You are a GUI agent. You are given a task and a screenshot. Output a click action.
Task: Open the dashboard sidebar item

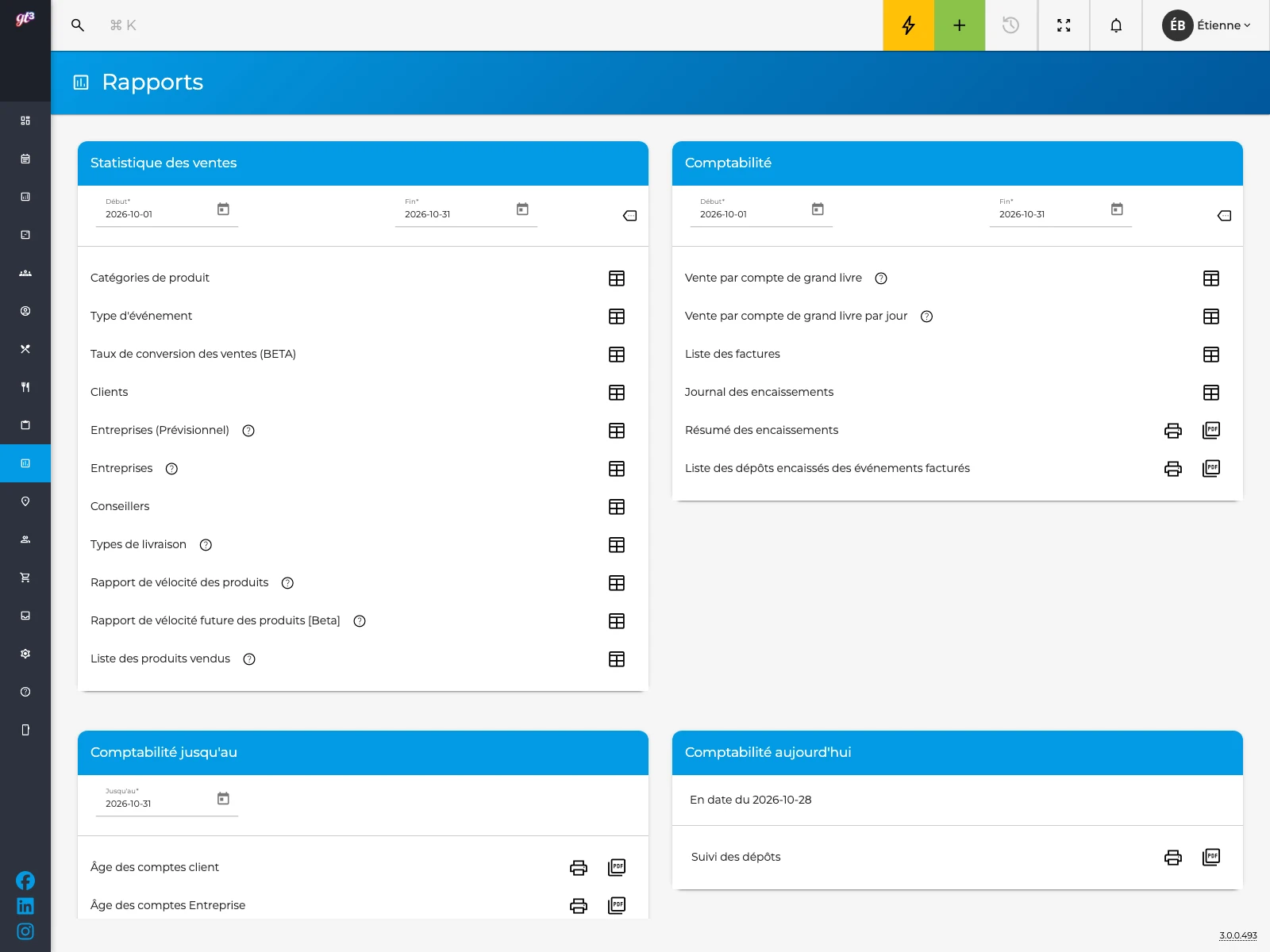coord(25,121)
